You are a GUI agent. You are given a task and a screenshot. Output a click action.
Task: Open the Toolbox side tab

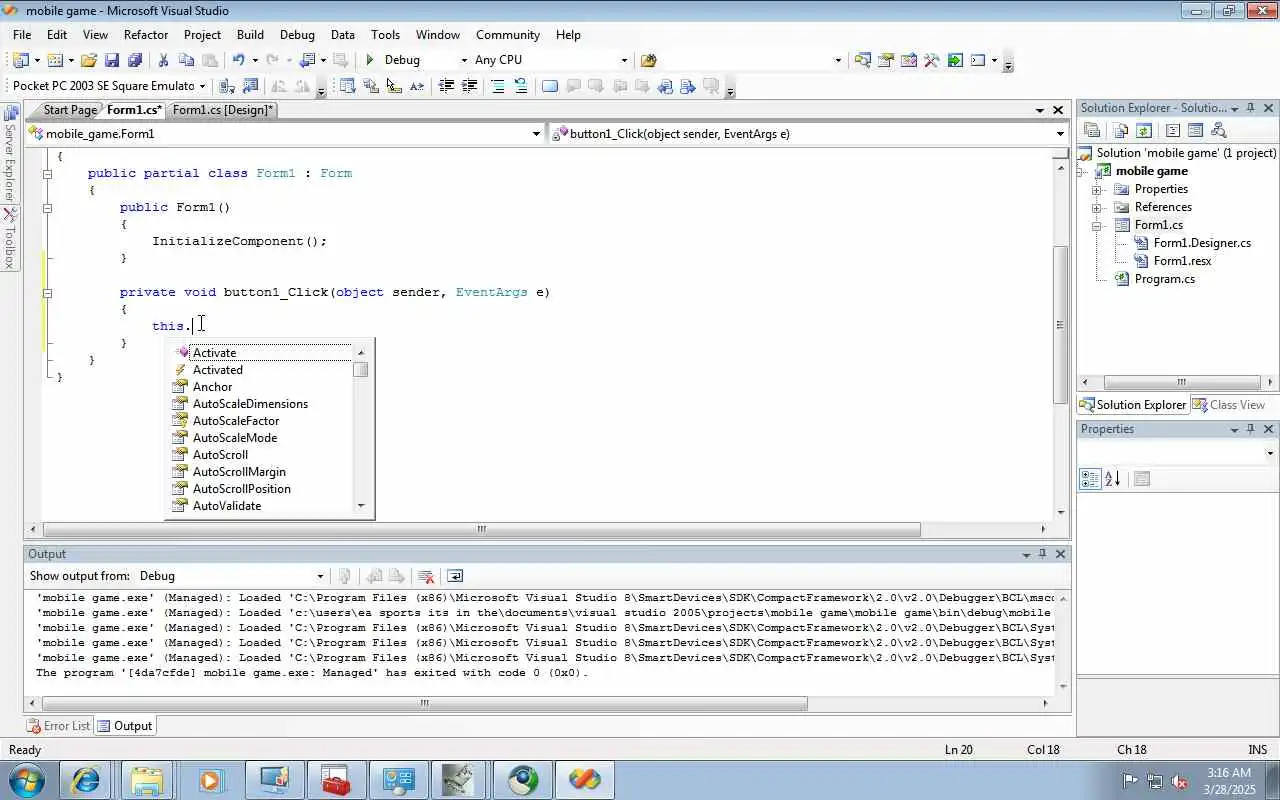pos(9,238)
